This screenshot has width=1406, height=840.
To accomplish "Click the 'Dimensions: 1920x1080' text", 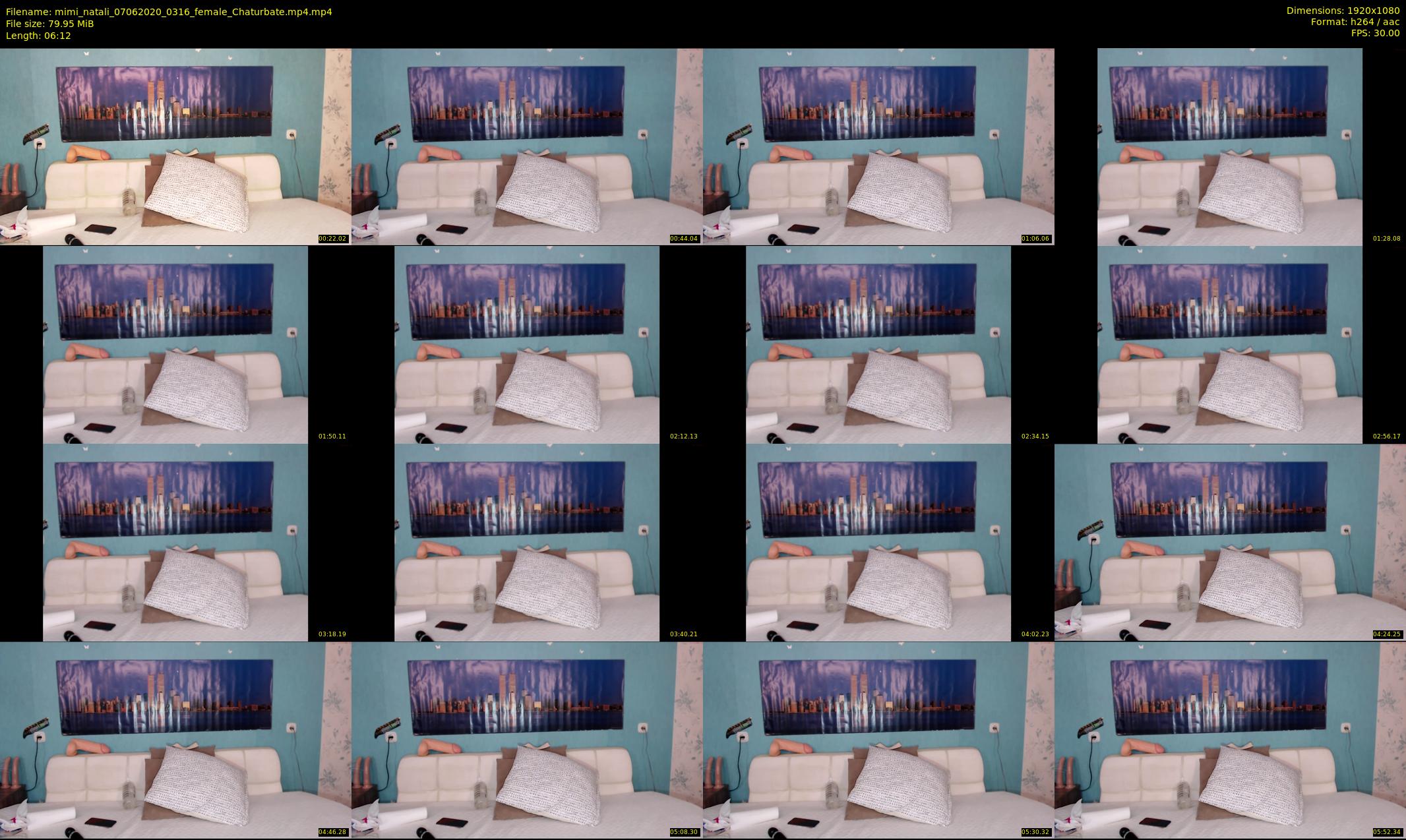I will coord(1343,11).
